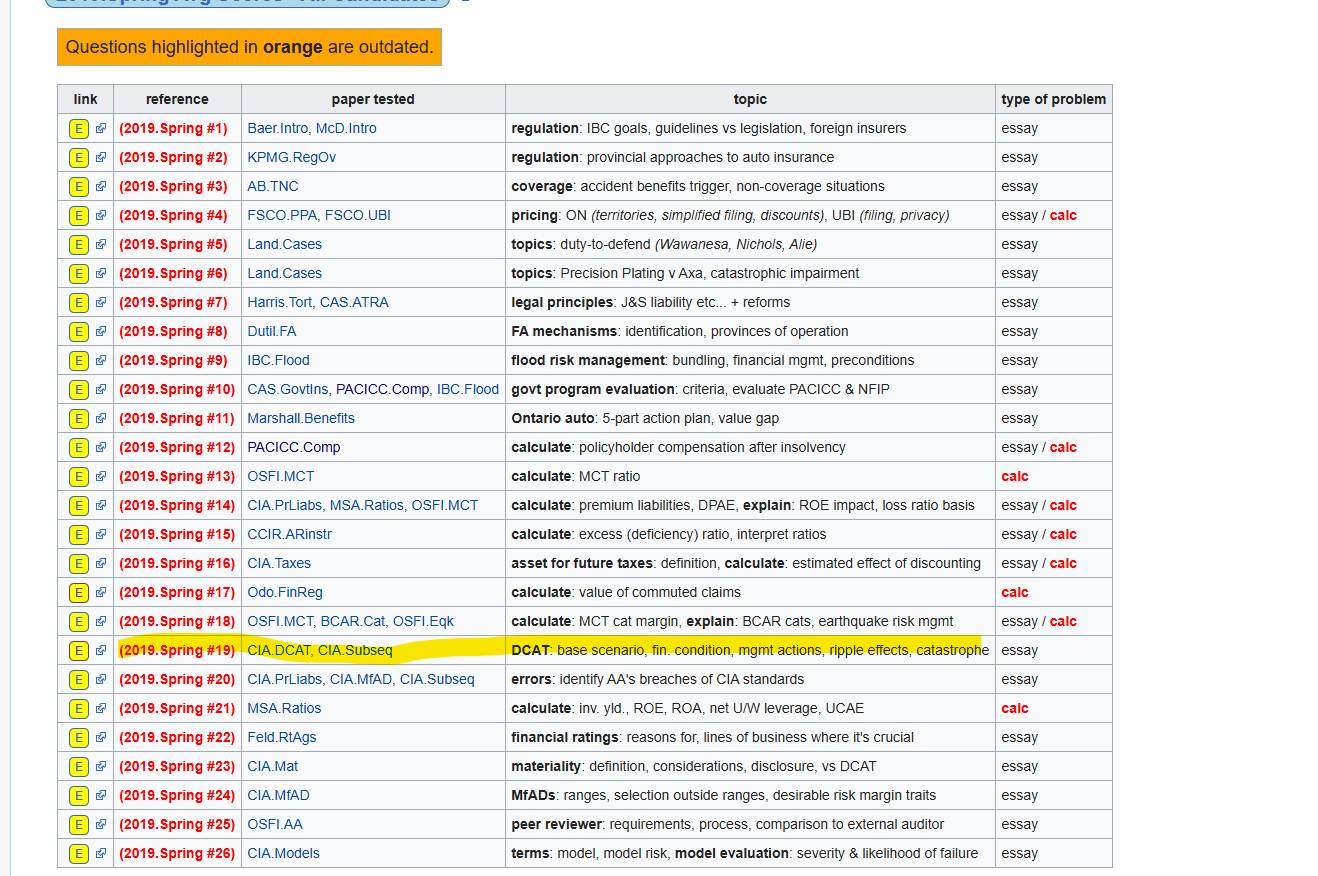Click yellow E icon for 2019.Spring #7

[79, 302]
